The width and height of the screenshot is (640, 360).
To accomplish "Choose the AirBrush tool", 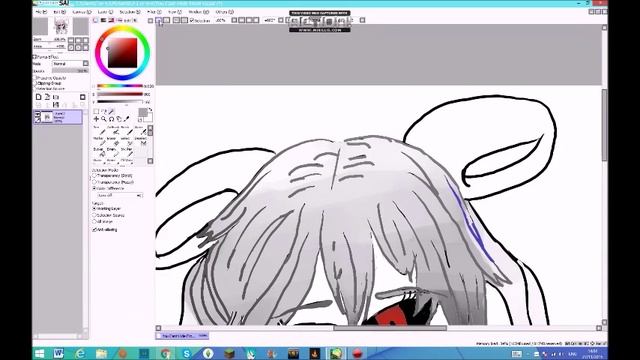I will pos(113,131).
